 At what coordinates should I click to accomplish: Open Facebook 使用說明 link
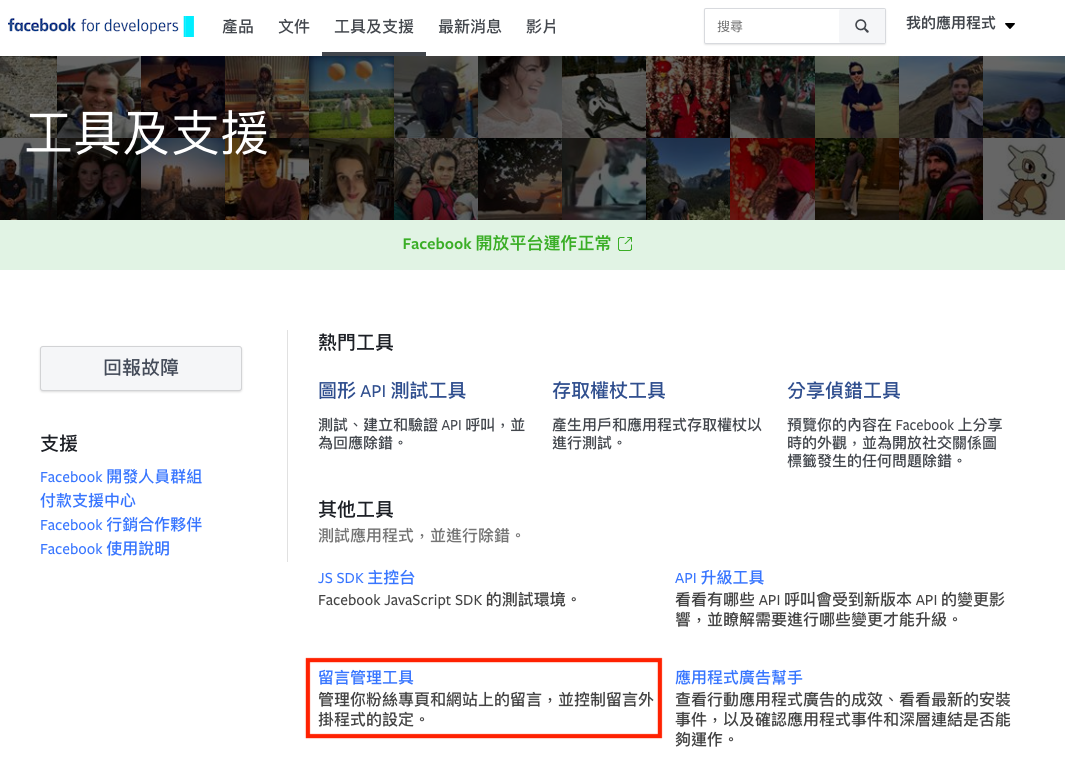(105, 548)
